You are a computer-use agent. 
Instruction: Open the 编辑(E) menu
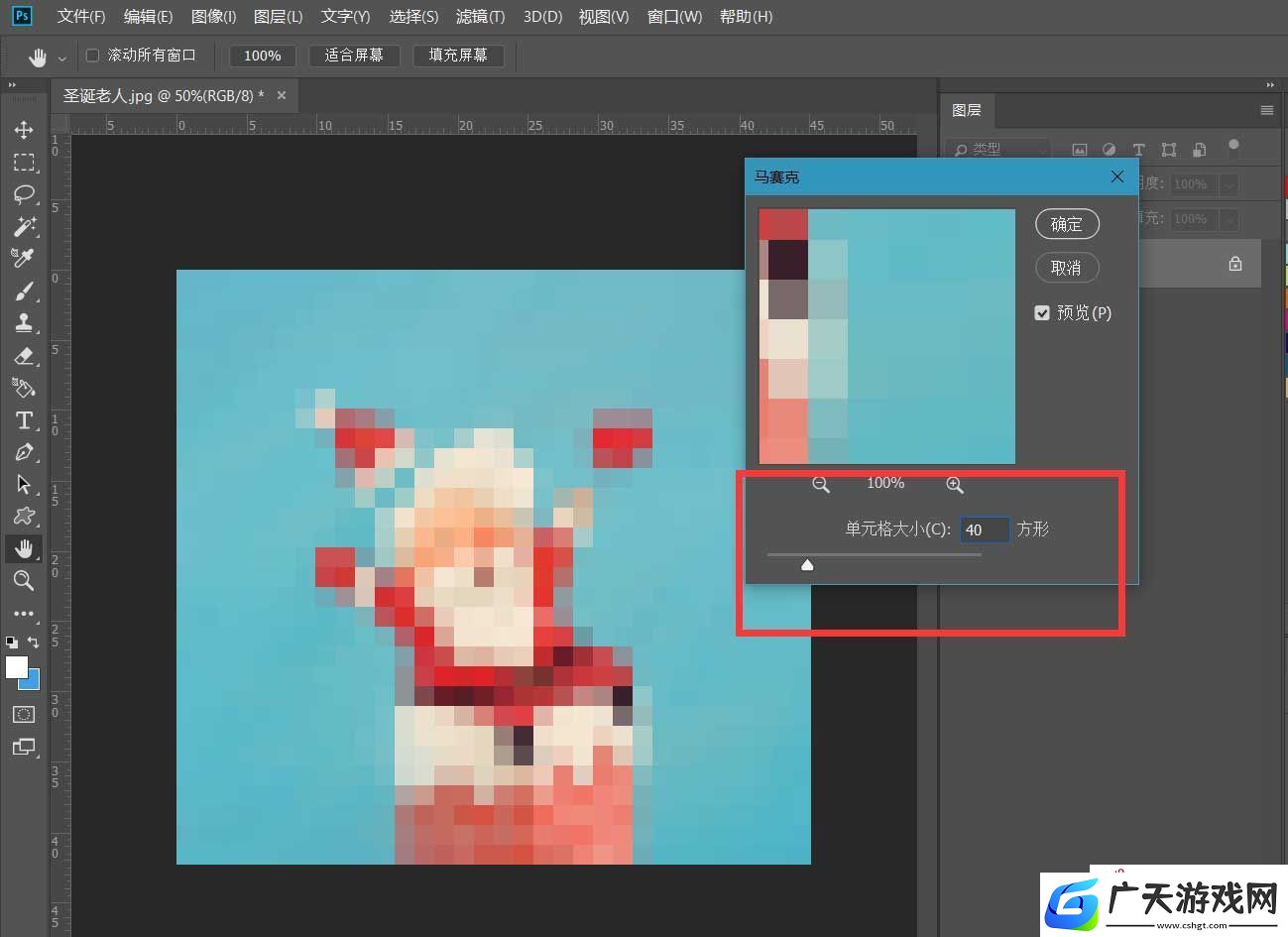click(148, 17)
